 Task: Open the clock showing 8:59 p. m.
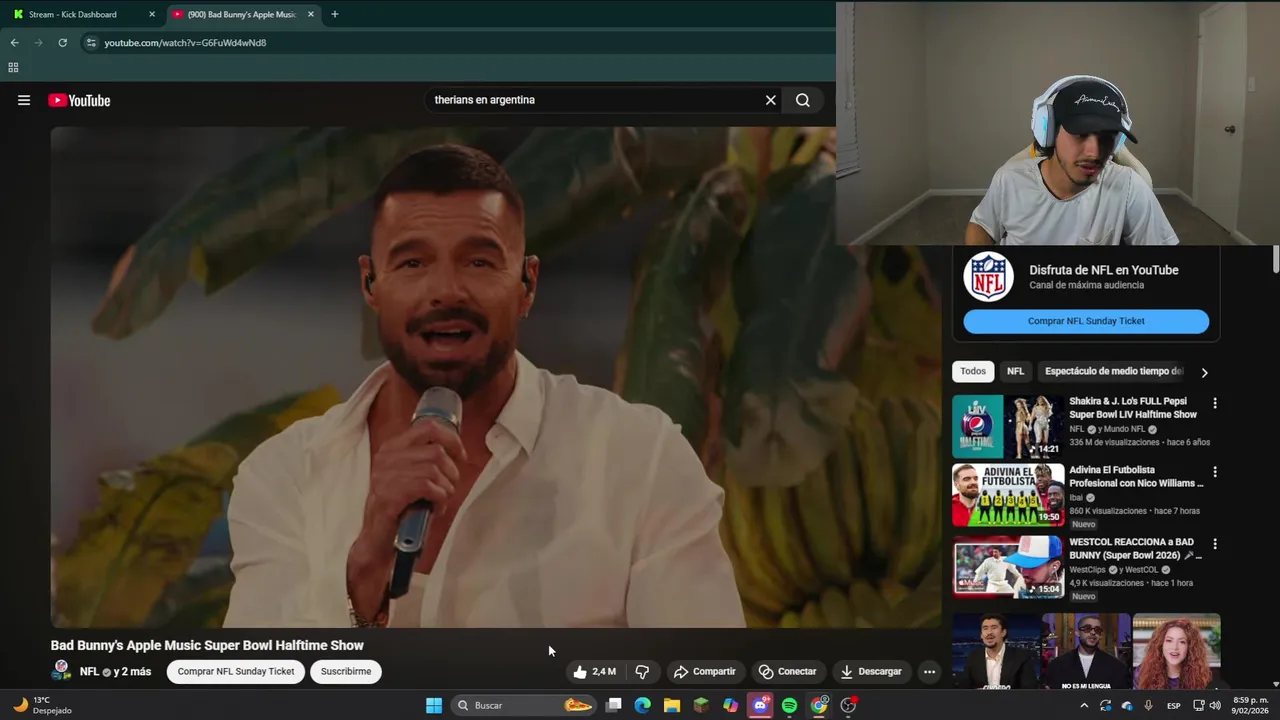1250,705
